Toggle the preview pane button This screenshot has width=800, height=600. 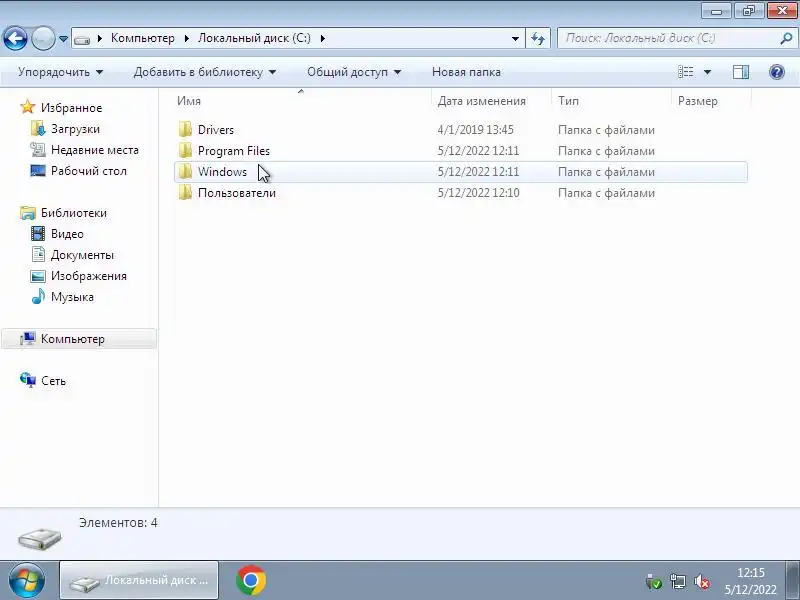[x=741, y=72]
